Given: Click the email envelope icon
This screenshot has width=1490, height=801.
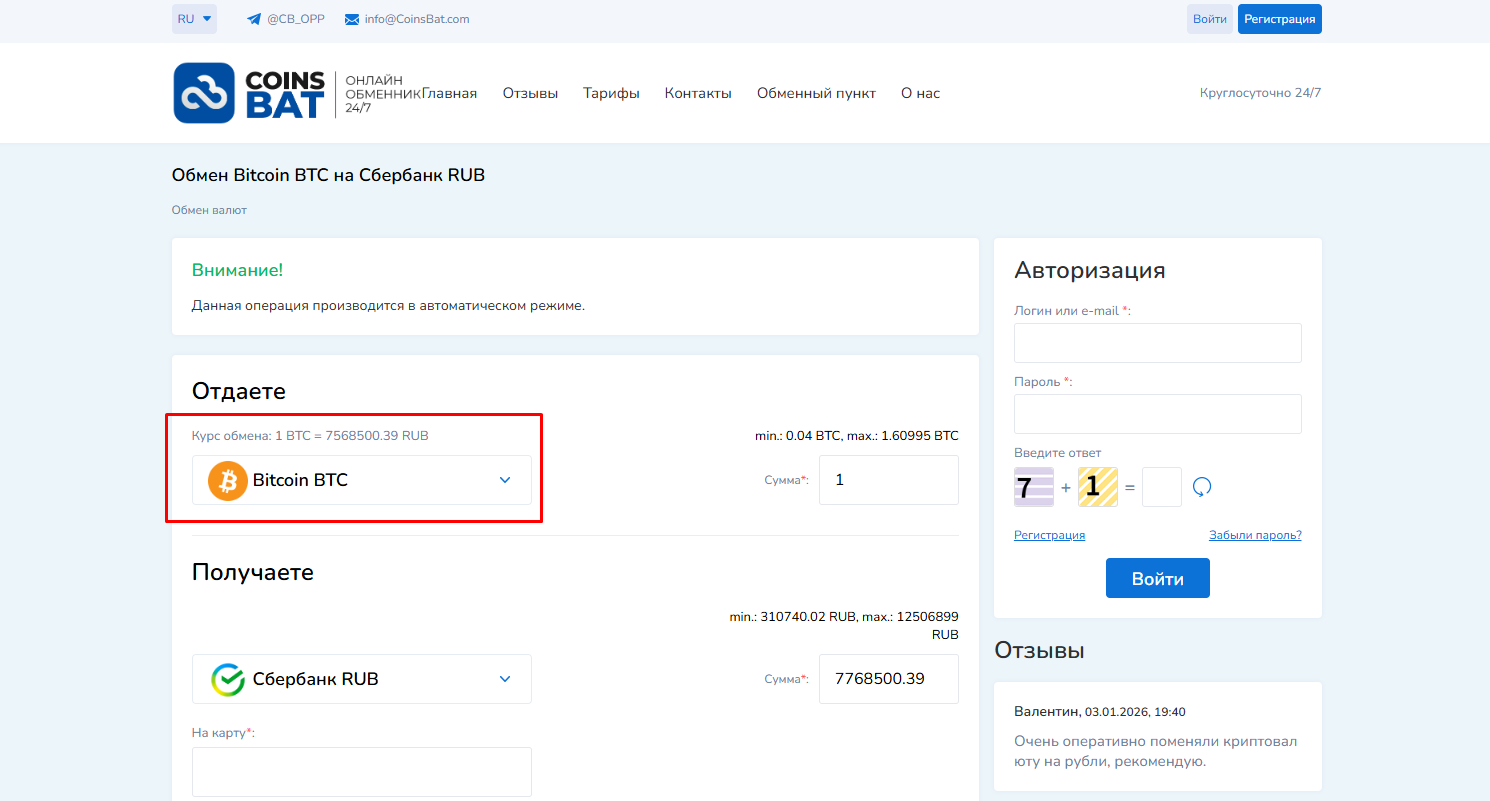Looking at the screenshot, I should click(x=352, y=19).
